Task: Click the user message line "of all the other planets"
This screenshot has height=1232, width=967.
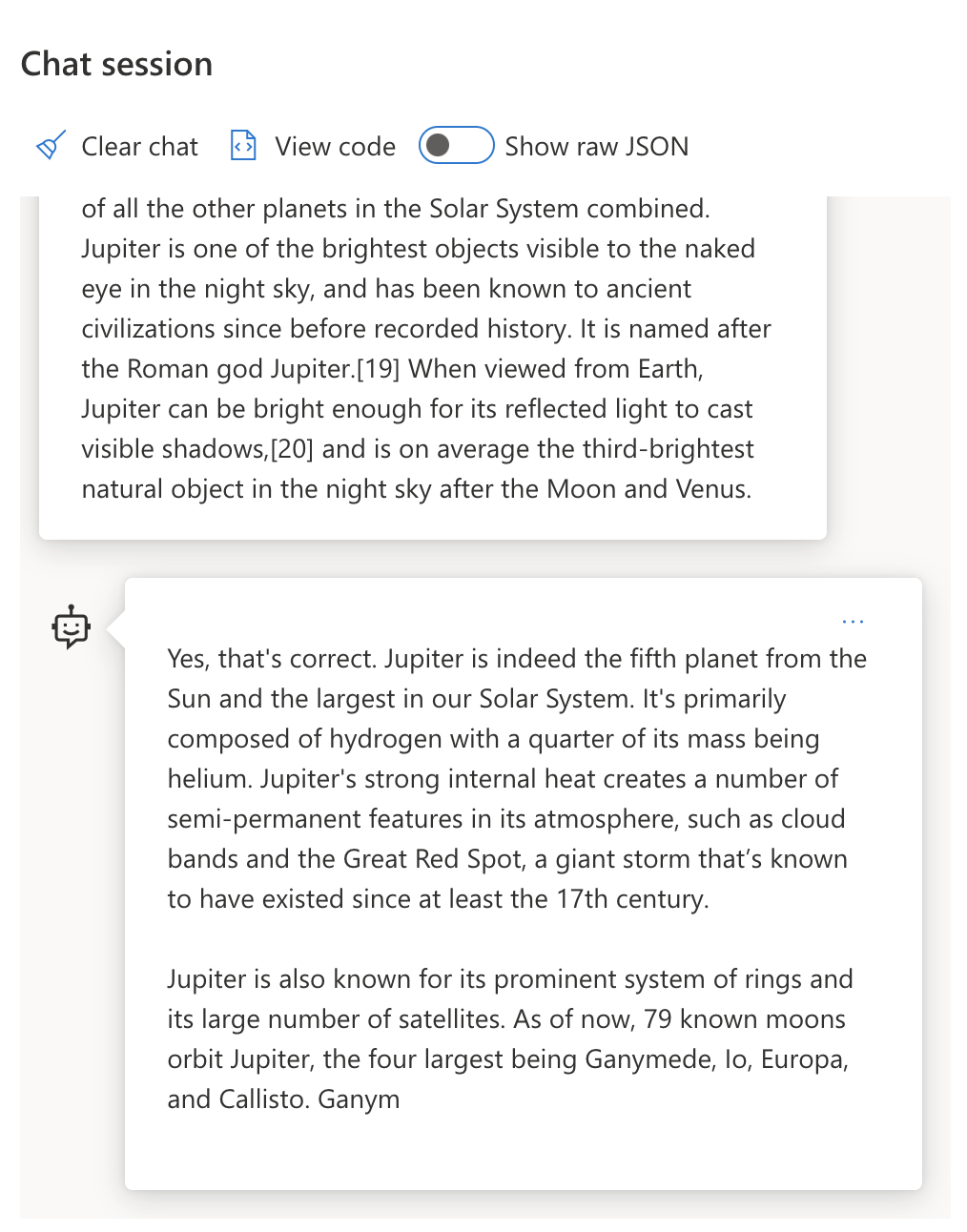Action: (x=395, y=209)
